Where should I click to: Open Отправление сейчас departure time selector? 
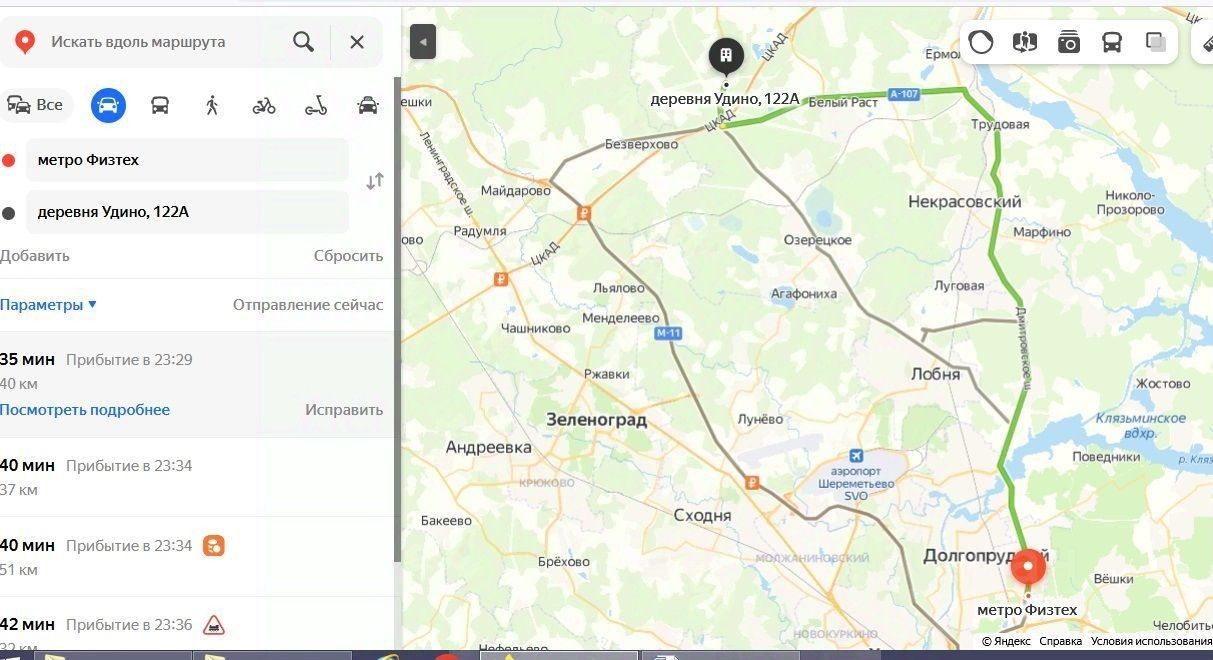(x=308, y=305)
